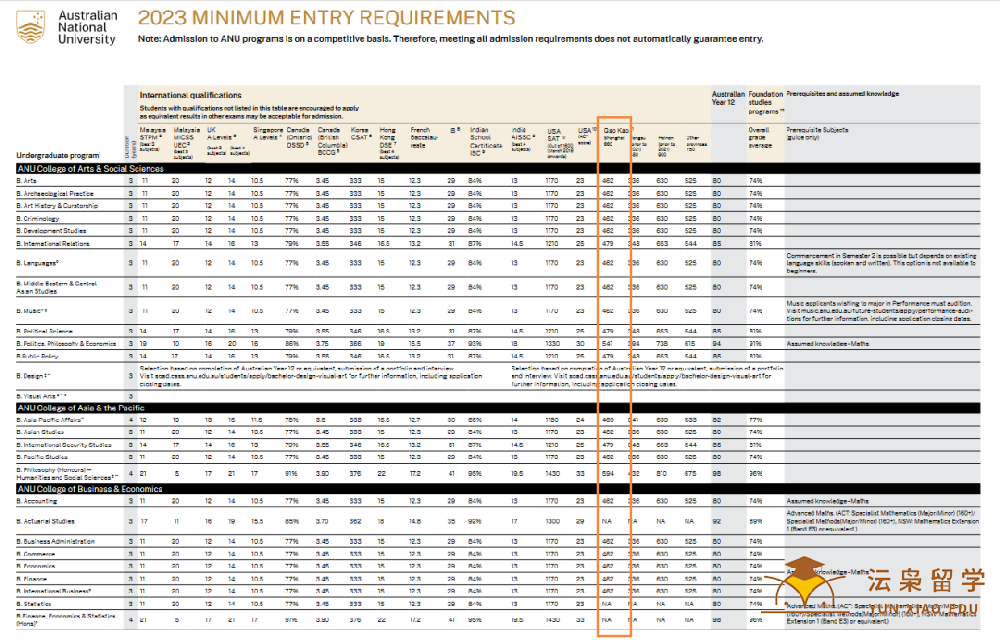
Task: Click the 'B. Criminology' program label
Action: tap(38, 218)
